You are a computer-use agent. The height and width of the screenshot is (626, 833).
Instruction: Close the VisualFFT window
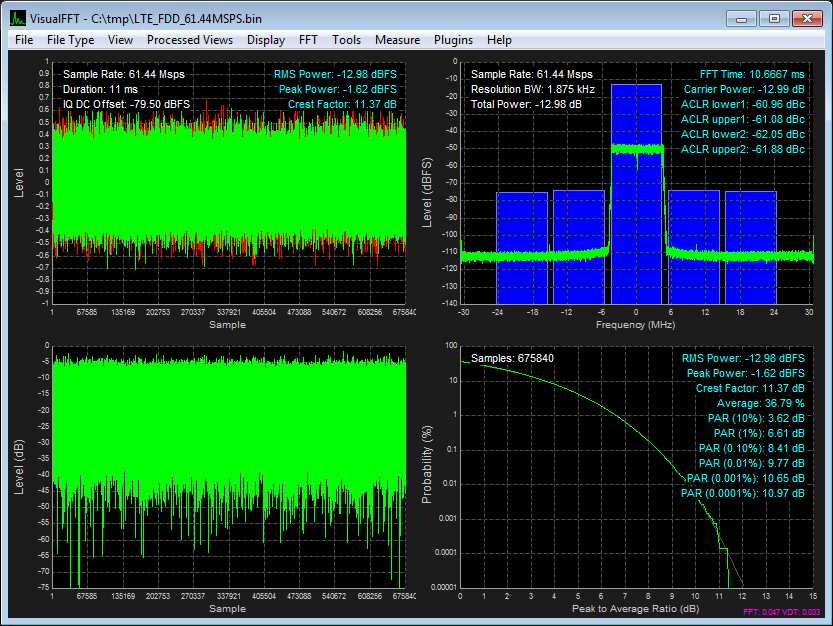point(806,17)
